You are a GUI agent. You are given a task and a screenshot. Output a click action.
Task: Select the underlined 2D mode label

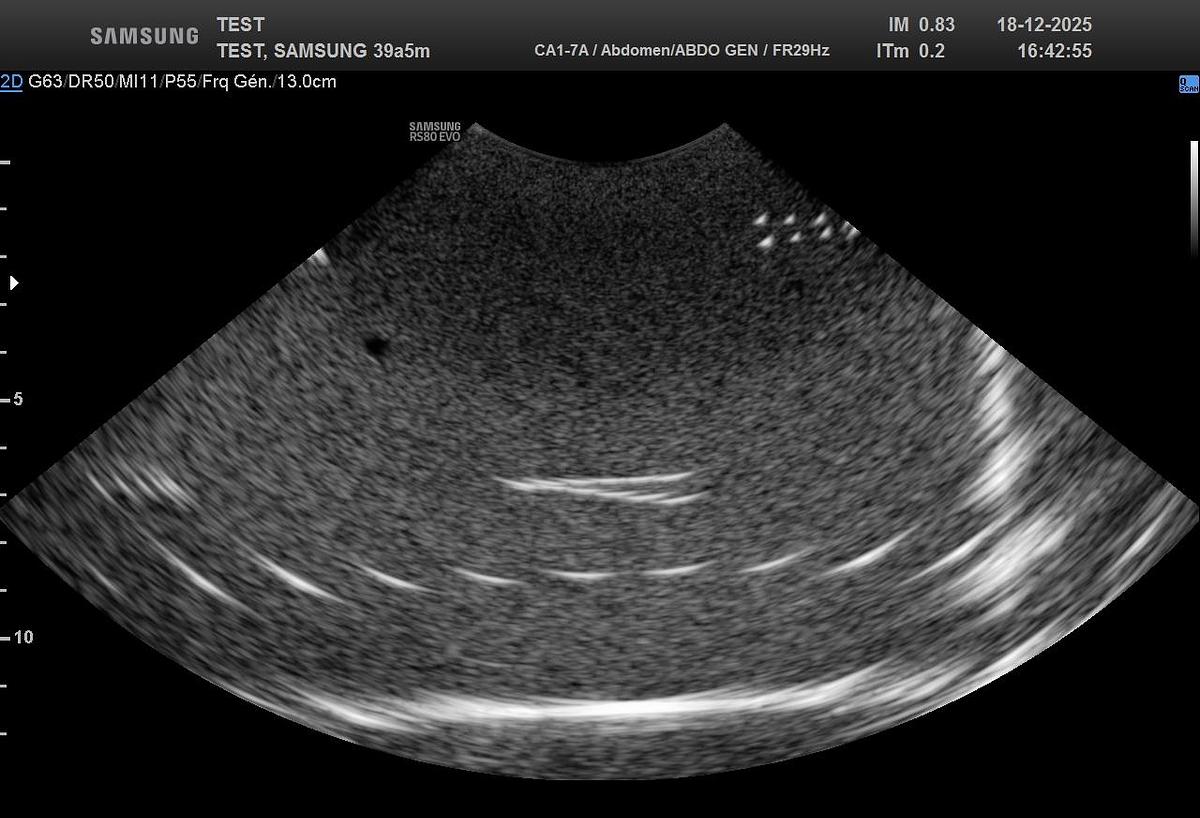click(x=11, y=82)
